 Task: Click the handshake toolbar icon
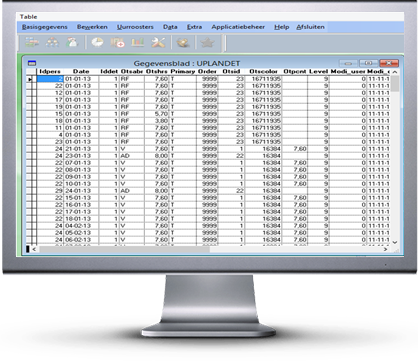coord(183,43)
